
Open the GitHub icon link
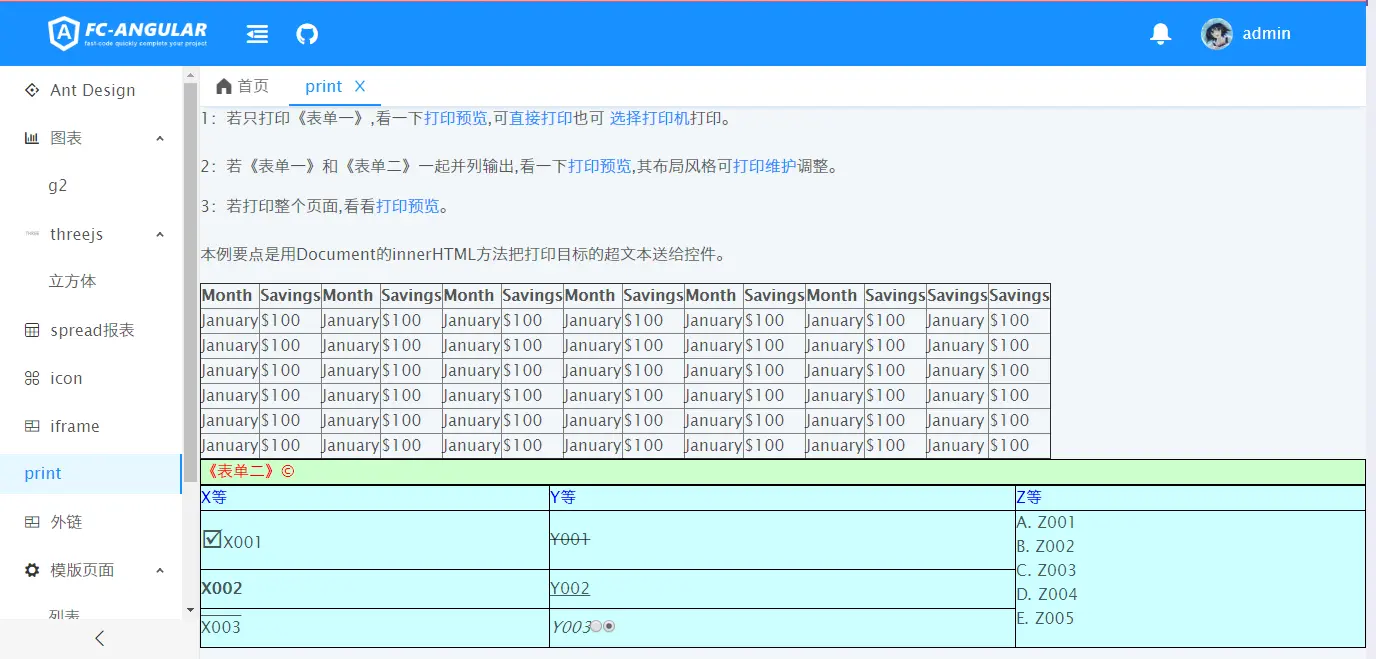307,34
